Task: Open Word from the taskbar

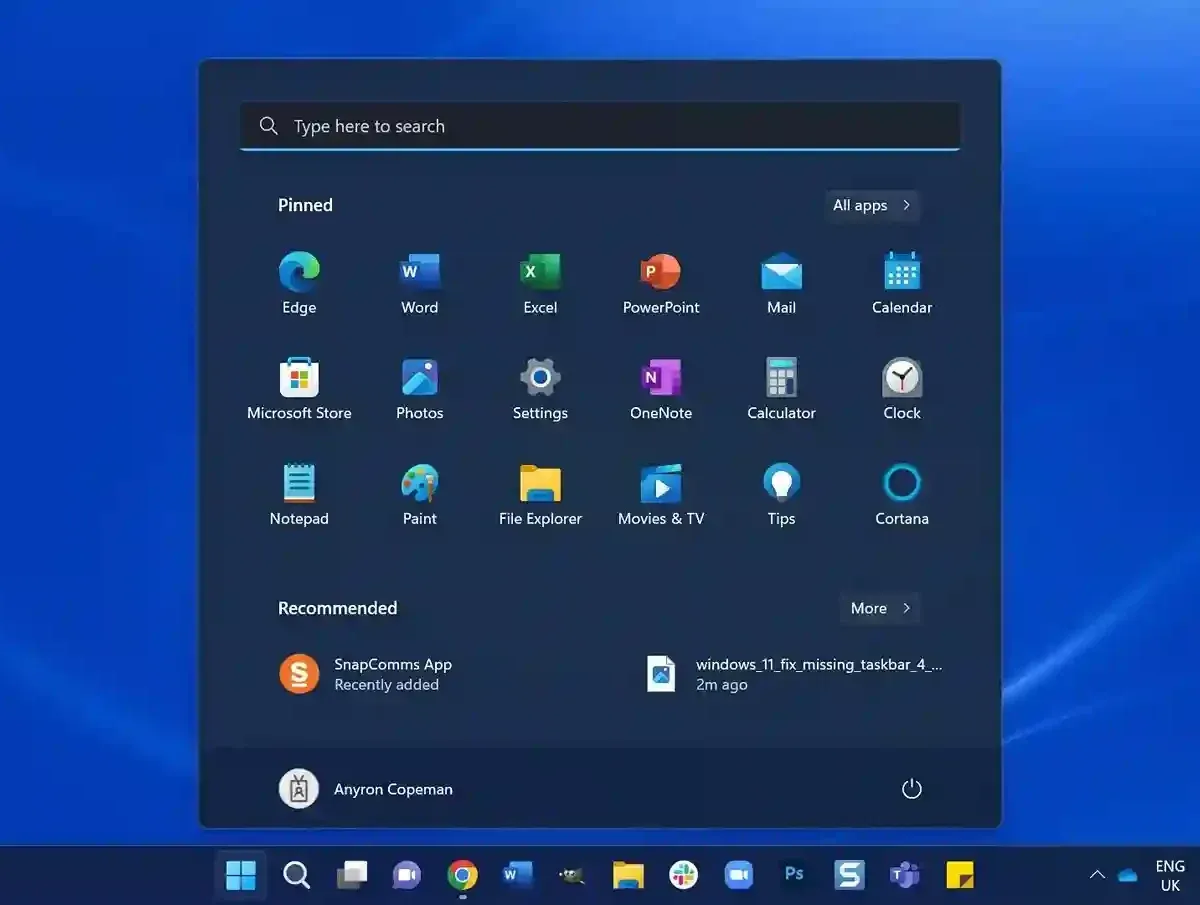Action: pos(517,876)
